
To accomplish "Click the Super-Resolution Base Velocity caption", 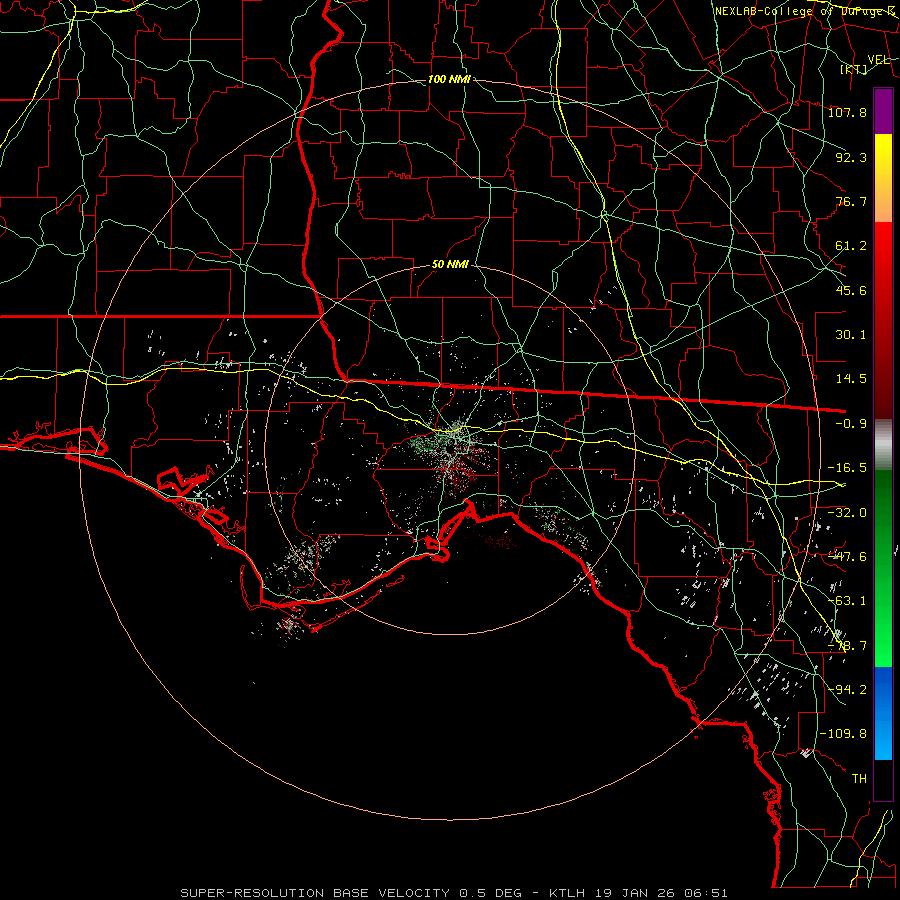I will [x=453, y=893].
